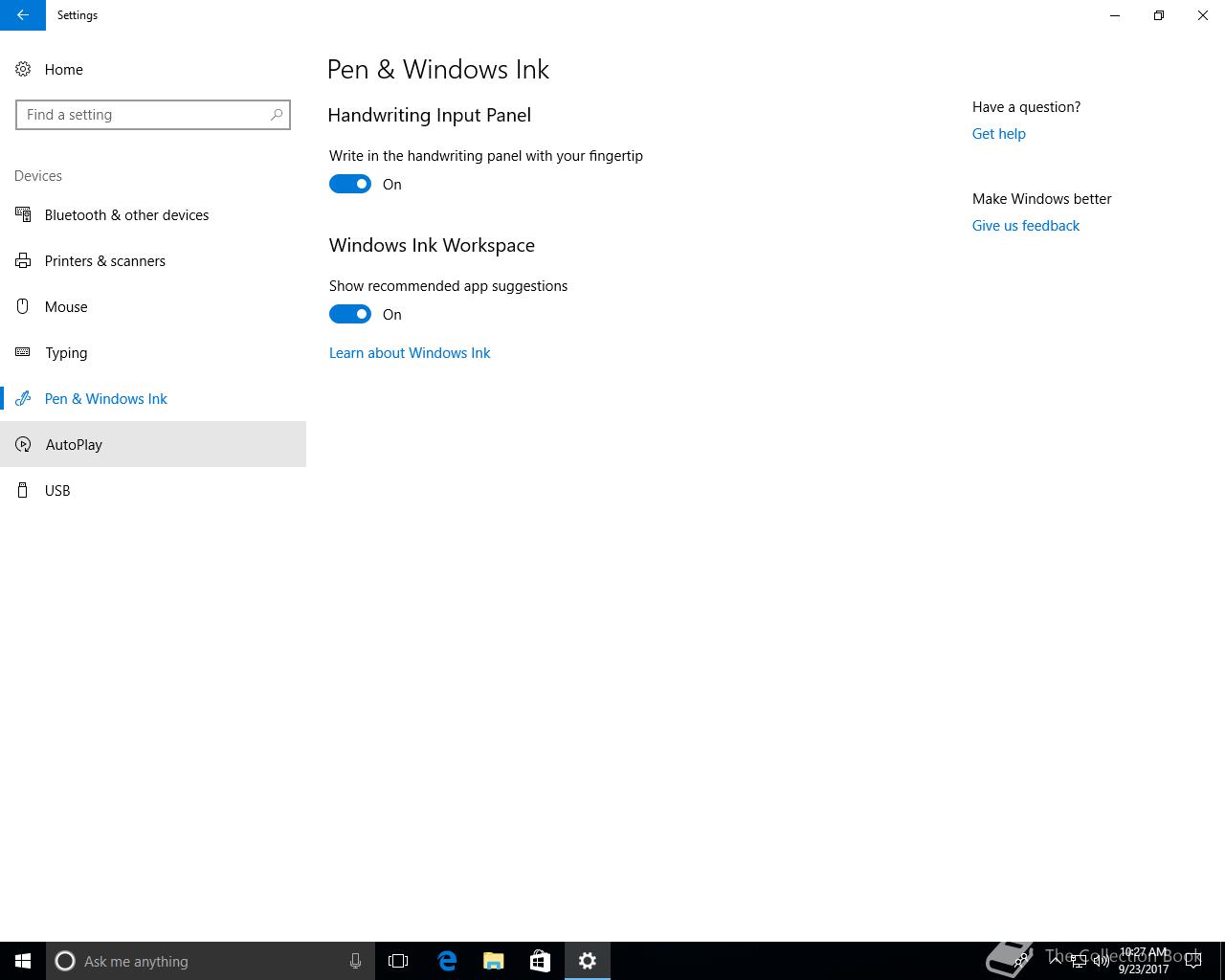Click the Home gear icon
1225x980 pixels.
pyautogui.click(x=23, y=69)
